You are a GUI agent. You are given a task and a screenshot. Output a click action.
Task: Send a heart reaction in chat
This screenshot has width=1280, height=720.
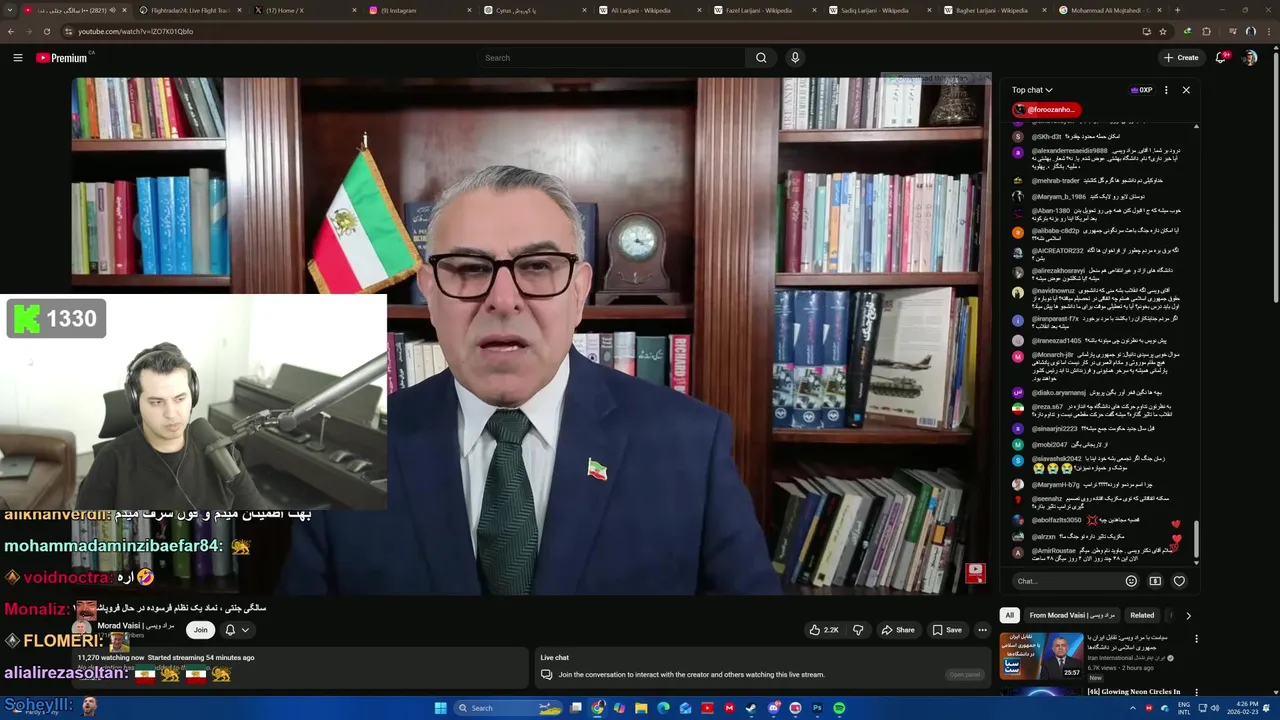(1179, 581)
